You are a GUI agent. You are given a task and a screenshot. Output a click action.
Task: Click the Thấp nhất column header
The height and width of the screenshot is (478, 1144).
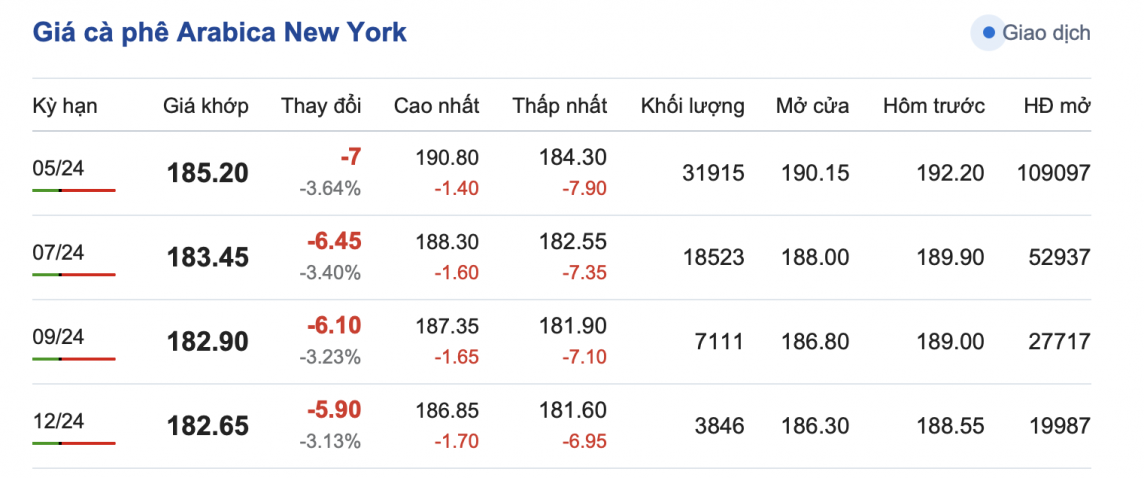tap(560, 105)
